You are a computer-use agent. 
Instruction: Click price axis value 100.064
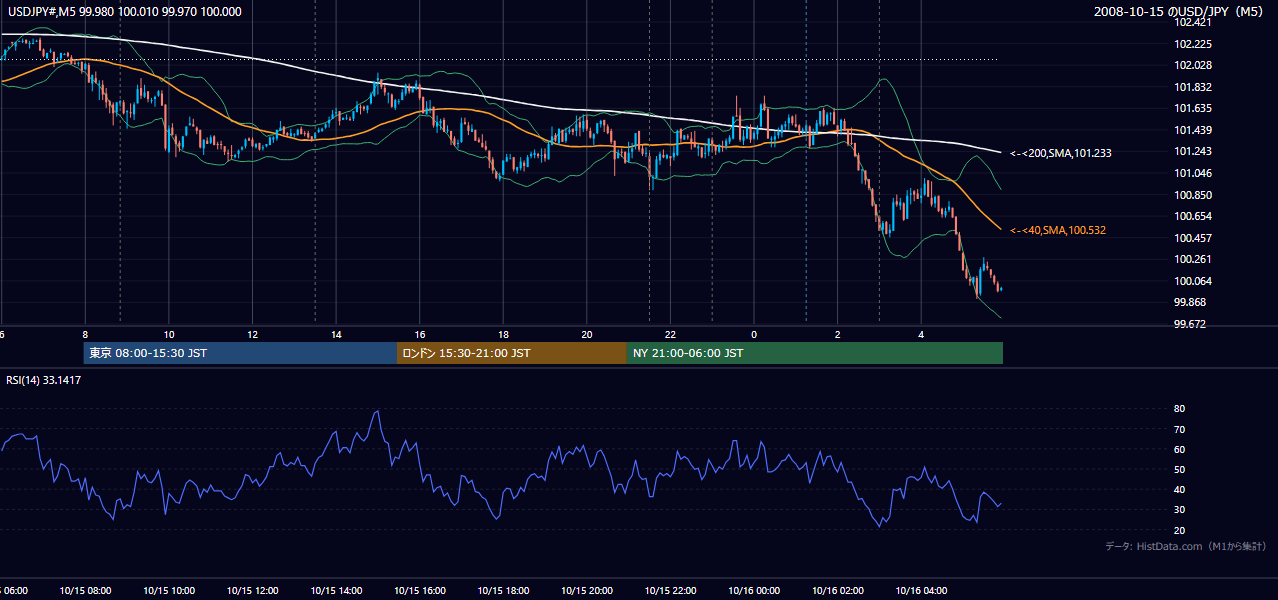click(x=1192, y=281)
